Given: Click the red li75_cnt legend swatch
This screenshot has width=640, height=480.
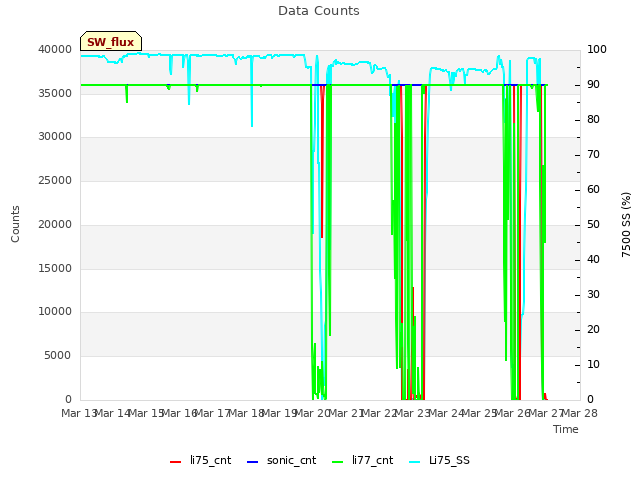Looking at the screenshot, I should pos(176,462).
